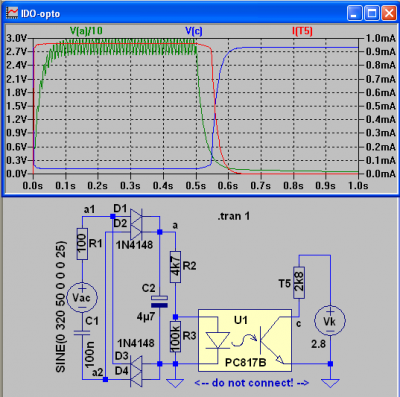
Task: Click the 0.0V left axis label
Action: point(16,174)
